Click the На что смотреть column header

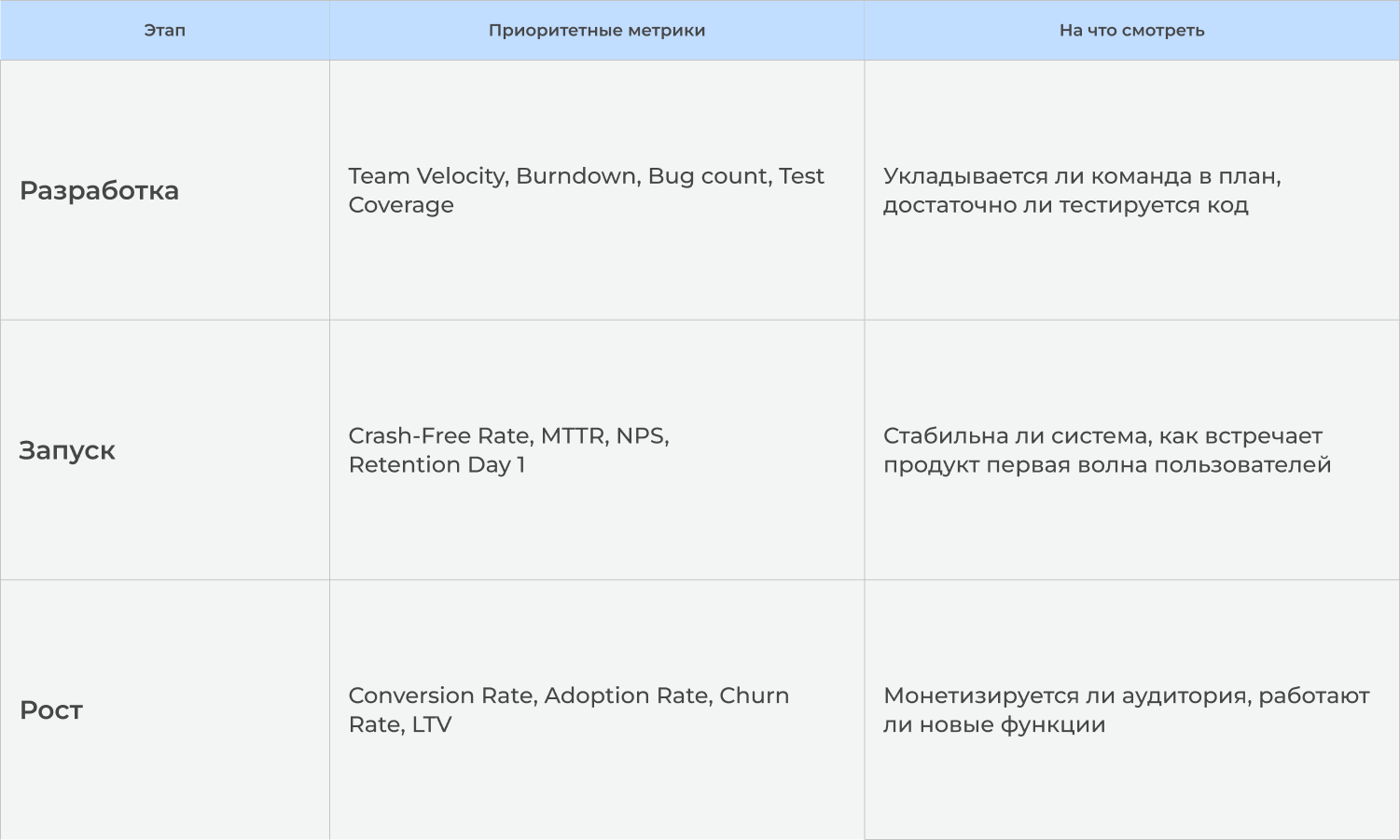point(1131,31)
